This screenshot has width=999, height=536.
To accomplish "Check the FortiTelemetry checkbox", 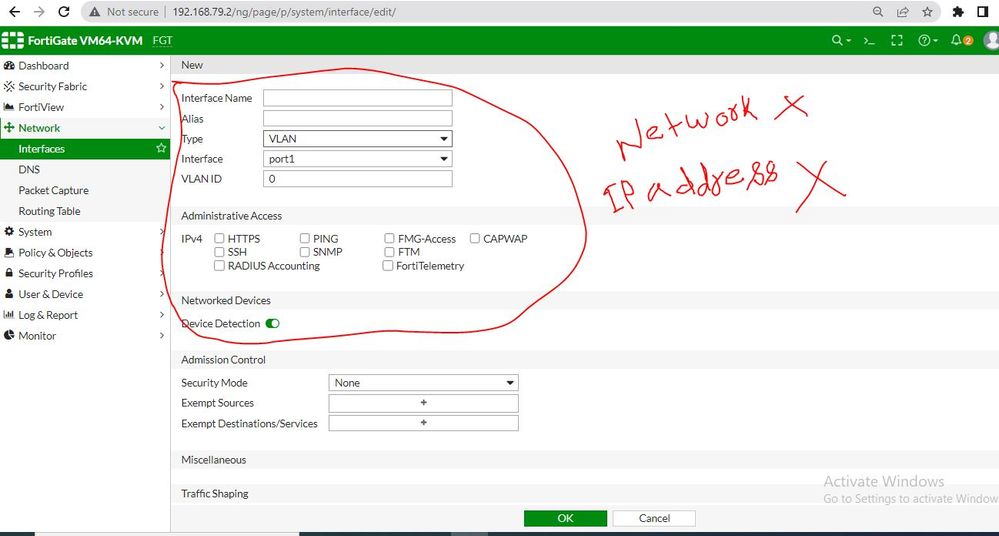I will [x=387, y=266].
